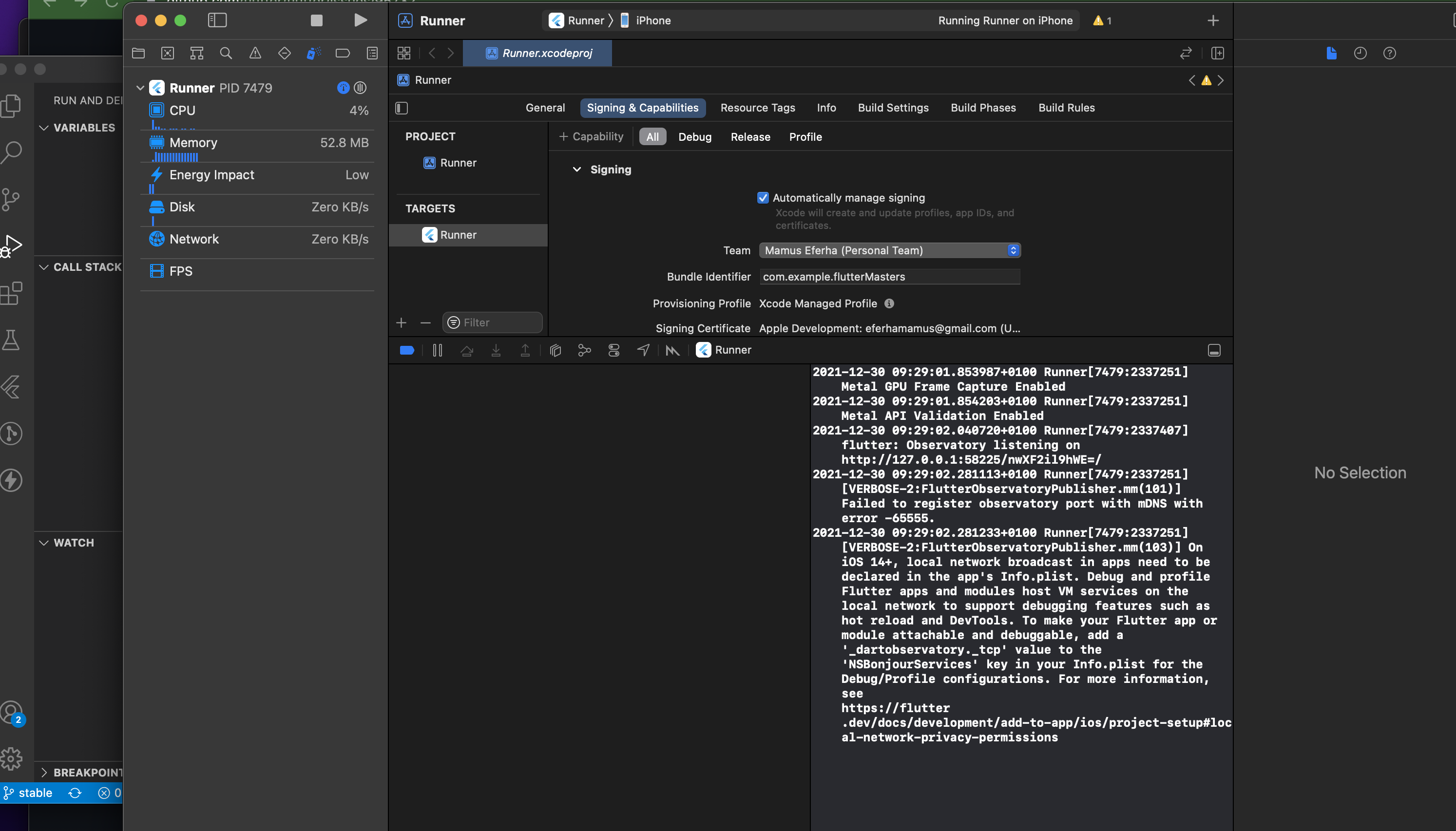Click the Simulate Location arrow icon
1456x831 pixels.
click(643, 350)
